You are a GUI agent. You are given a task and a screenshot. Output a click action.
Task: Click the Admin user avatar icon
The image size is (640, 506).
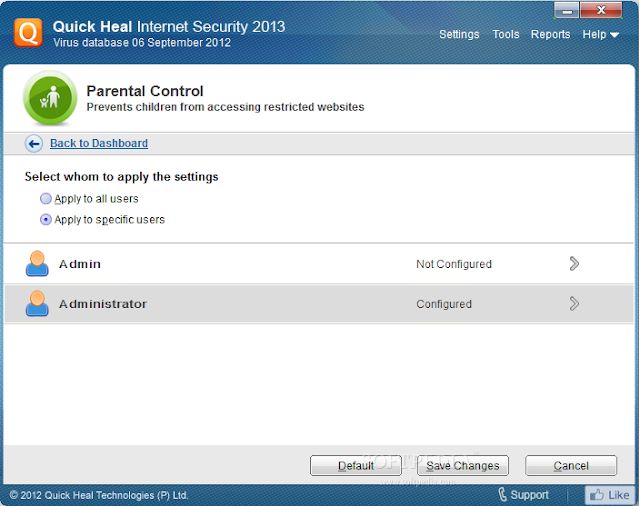[37, 264]
